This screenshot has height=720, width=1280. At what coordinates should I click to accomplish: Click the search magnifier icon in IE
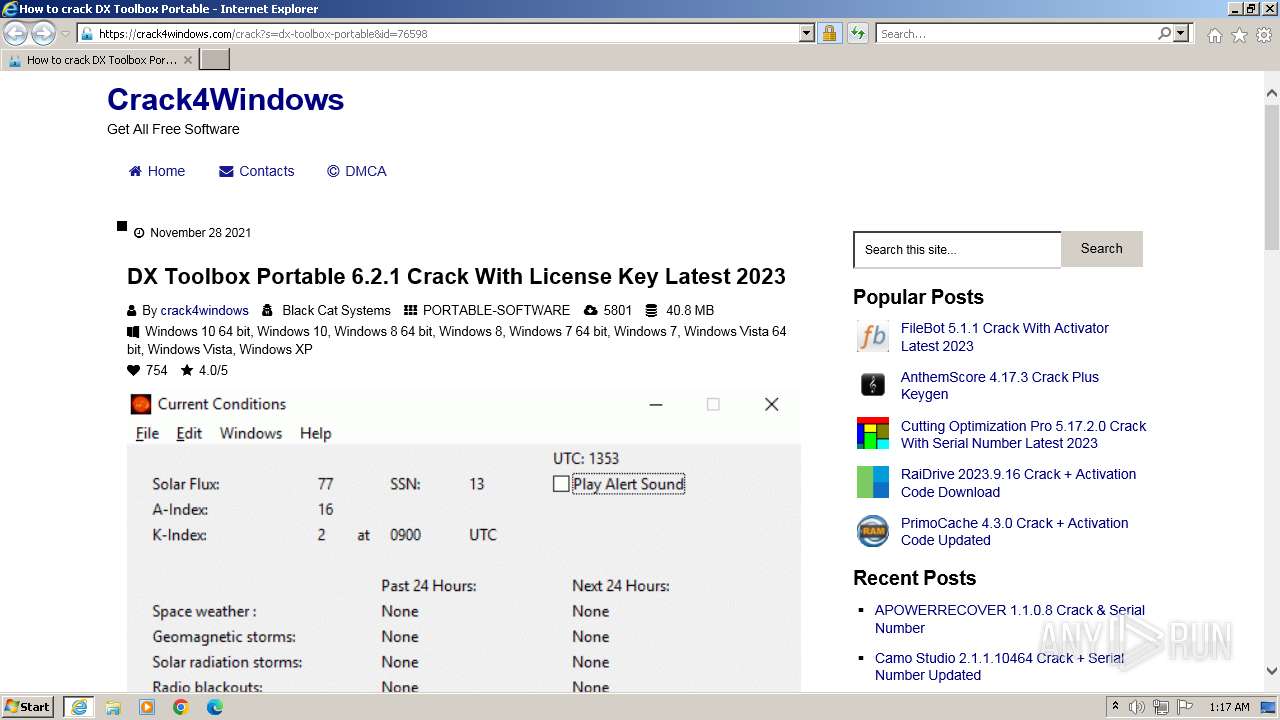1164,33
